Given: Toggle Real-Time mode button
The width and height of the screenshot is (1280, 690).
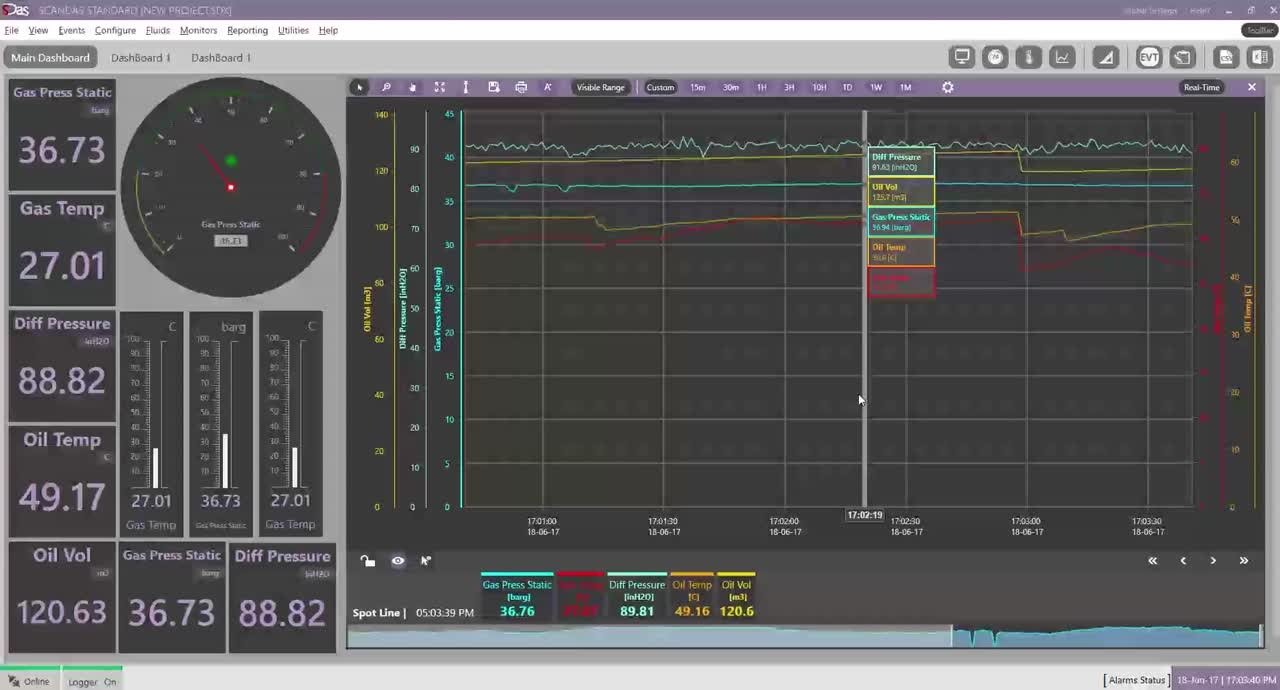Looking at the screenshot, I should 1201,88.
